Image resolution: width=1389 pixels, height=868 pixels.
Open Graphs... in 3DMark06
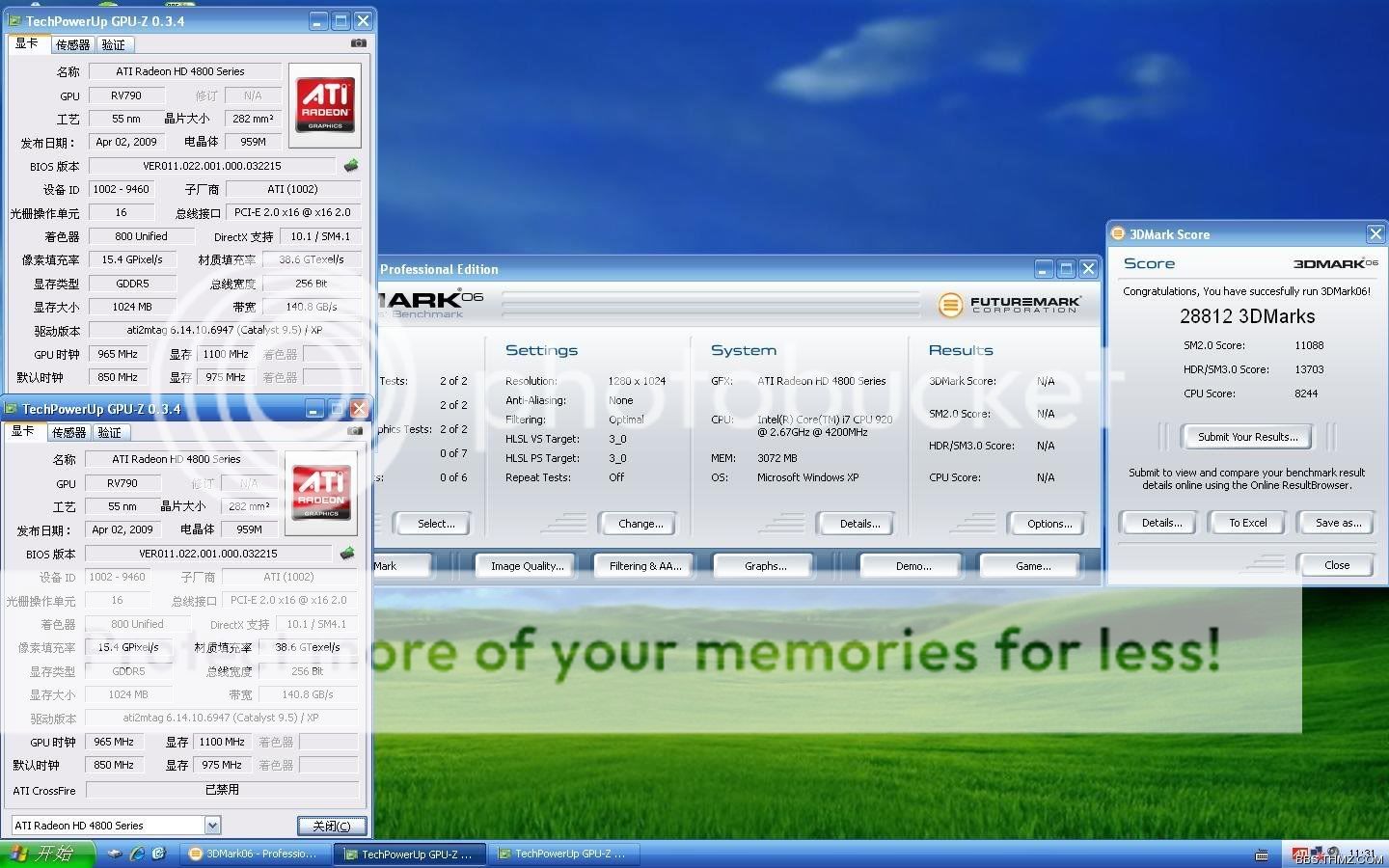pos(765,566)
